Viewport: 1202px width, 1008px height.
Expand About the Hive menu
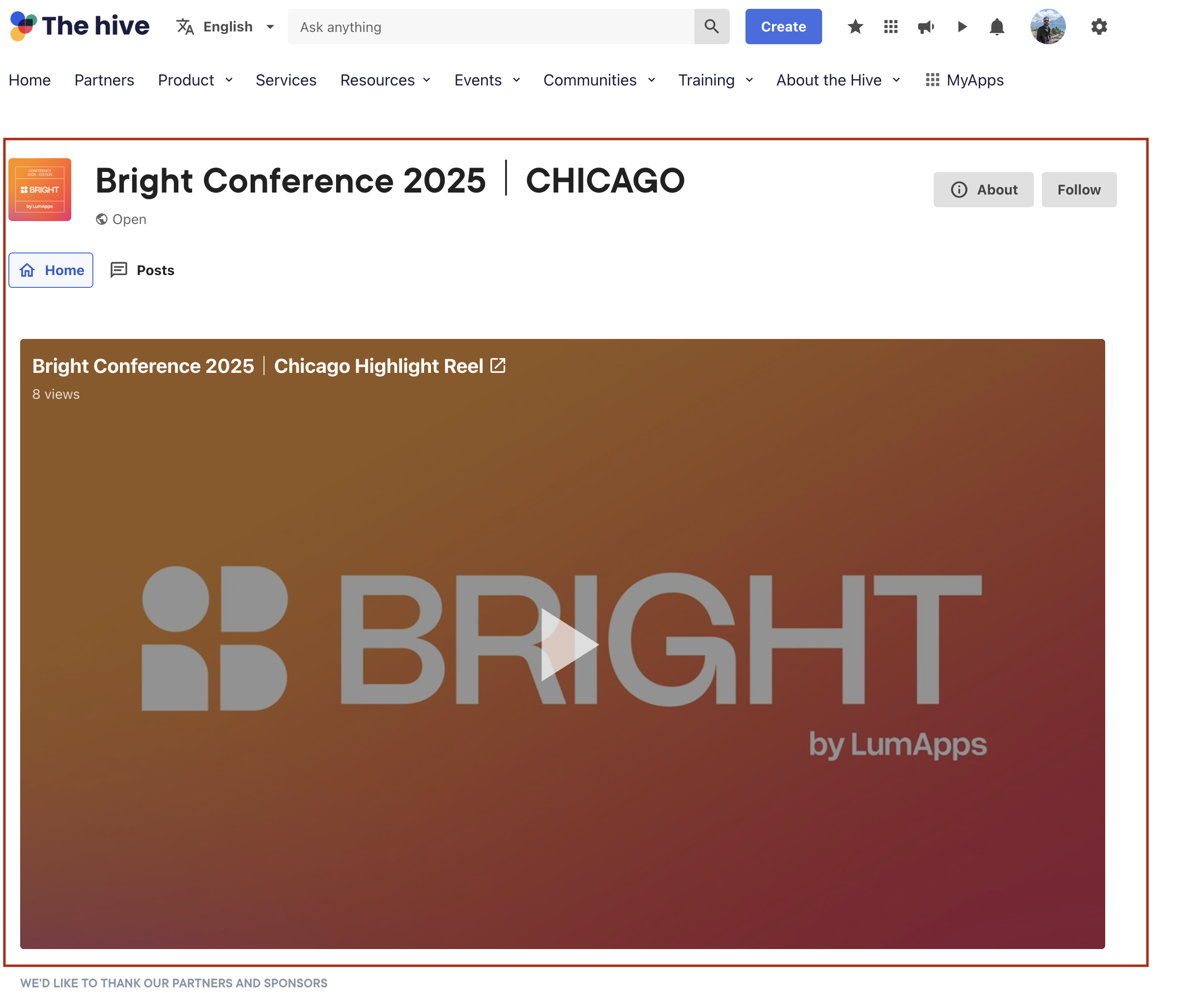pyautogui.click(x=838, y=80)
